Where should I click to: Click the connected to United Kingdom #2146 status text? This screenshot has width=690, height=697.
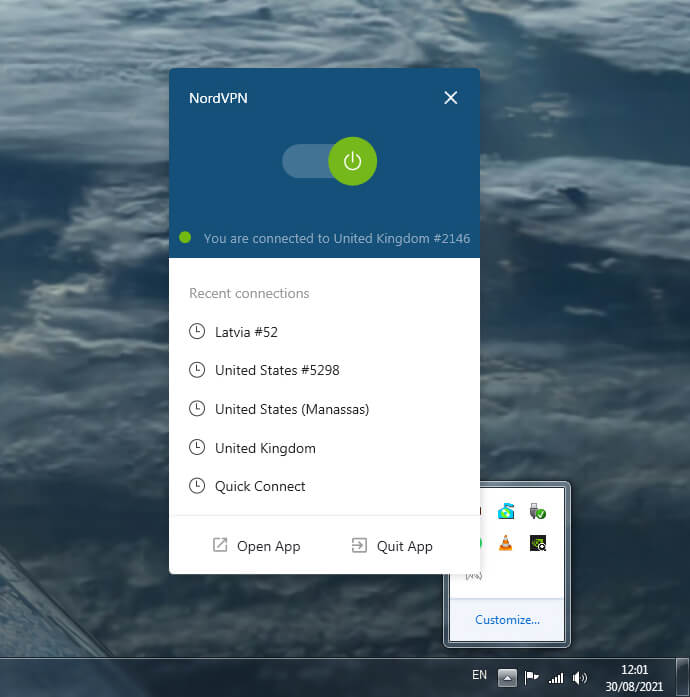click(337, 239)
